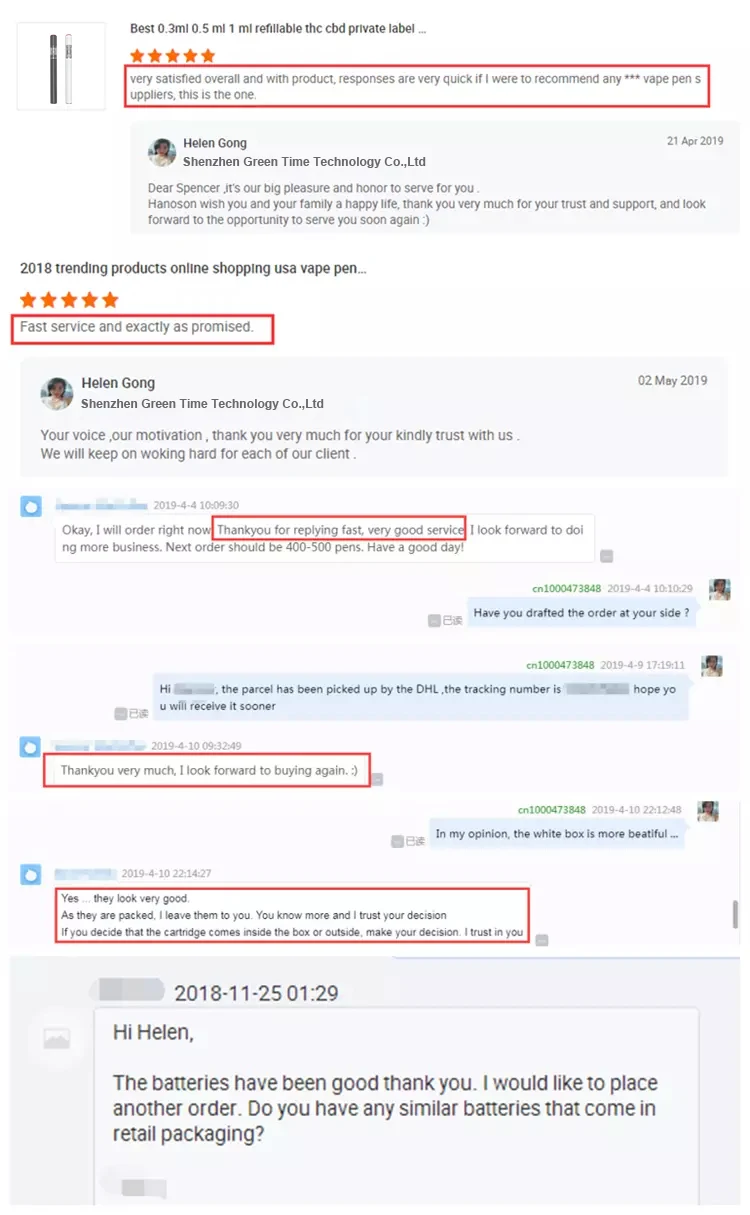
Task: Click image placeholder icon beside the 'Hi Helen,' message
Action: (x=57, y=1040)
